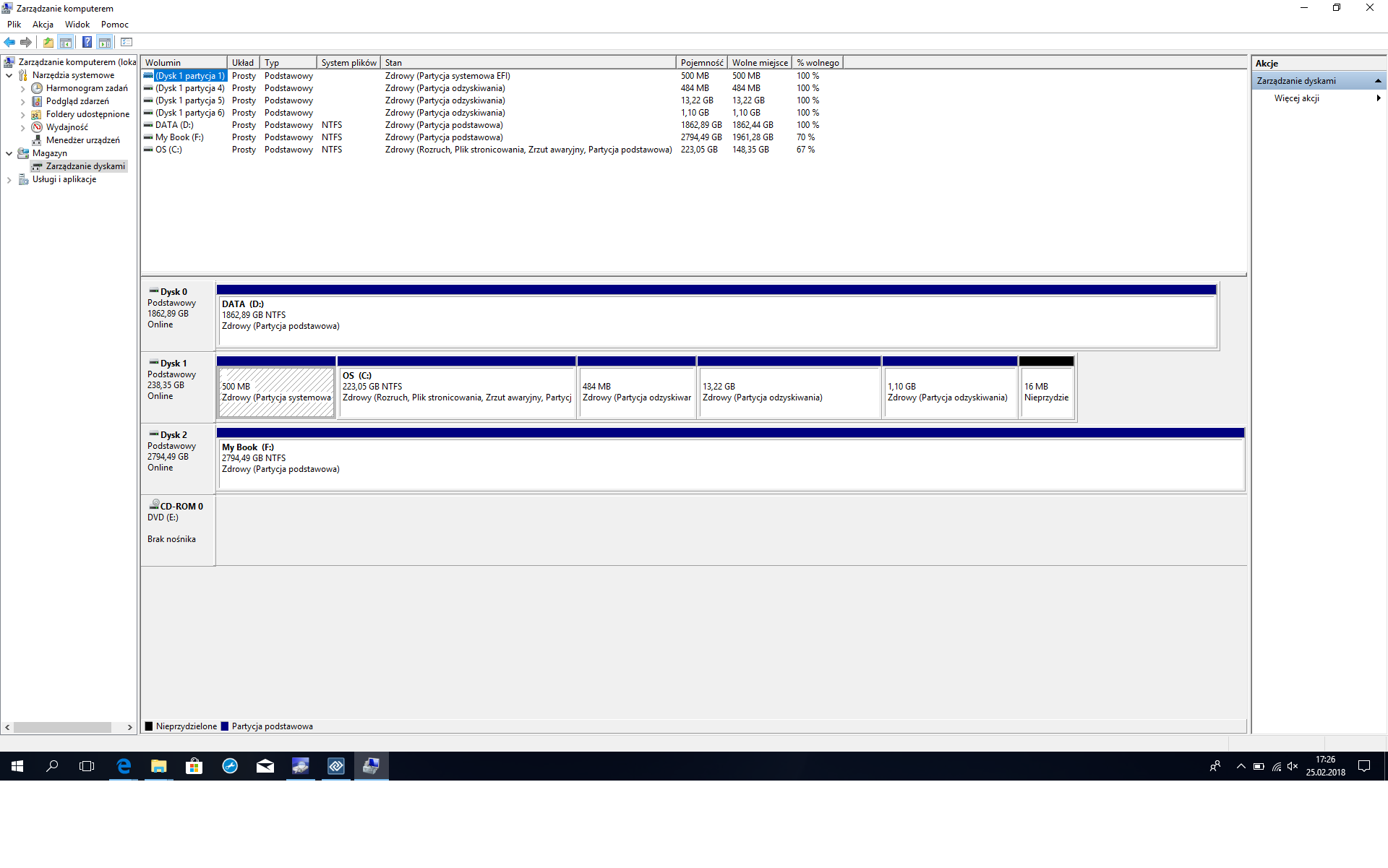Open Task View from the taskbar
Viewport: 1388px width, 868px height.
point(87,766)
